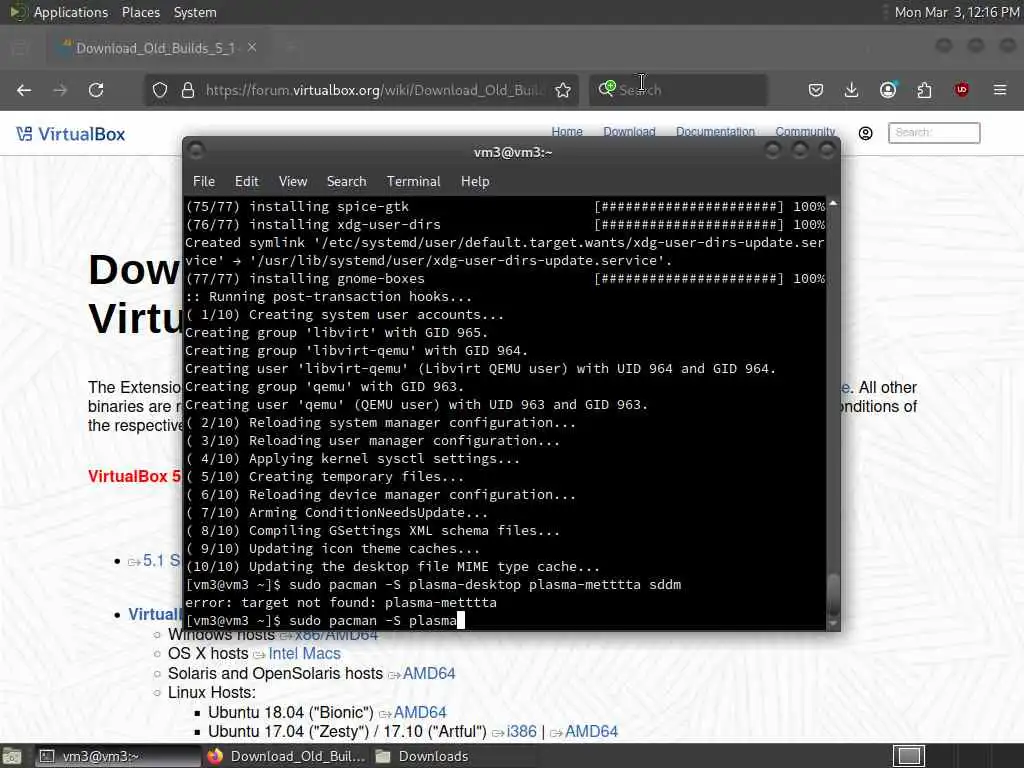Click the VirtualBox site user account icon
The height and width of the screenshot is (768, 1024).
[x=865, y=133]
